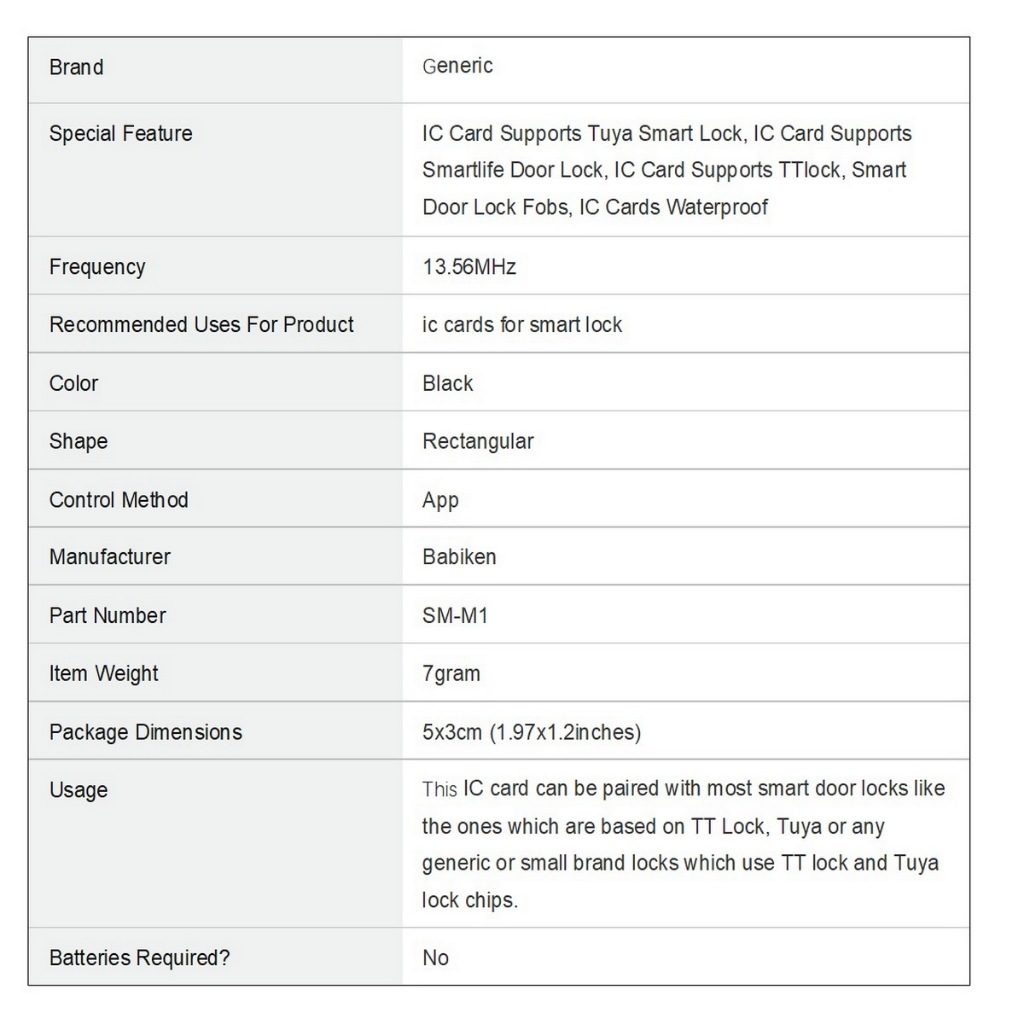Select the SM-M1 part number value
Screen dimensions: 1024x1024
455,615
